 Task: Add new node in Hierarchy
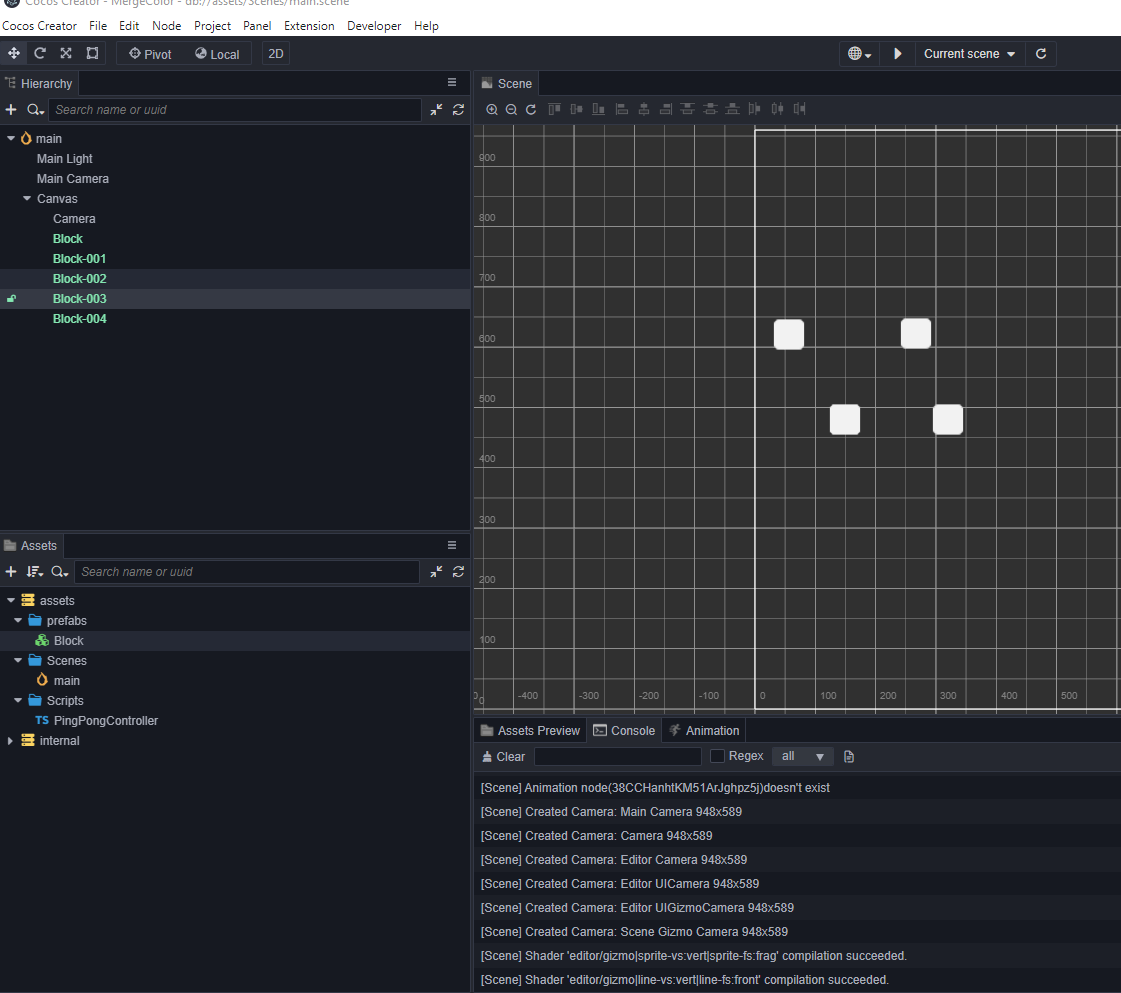(11, 110)
